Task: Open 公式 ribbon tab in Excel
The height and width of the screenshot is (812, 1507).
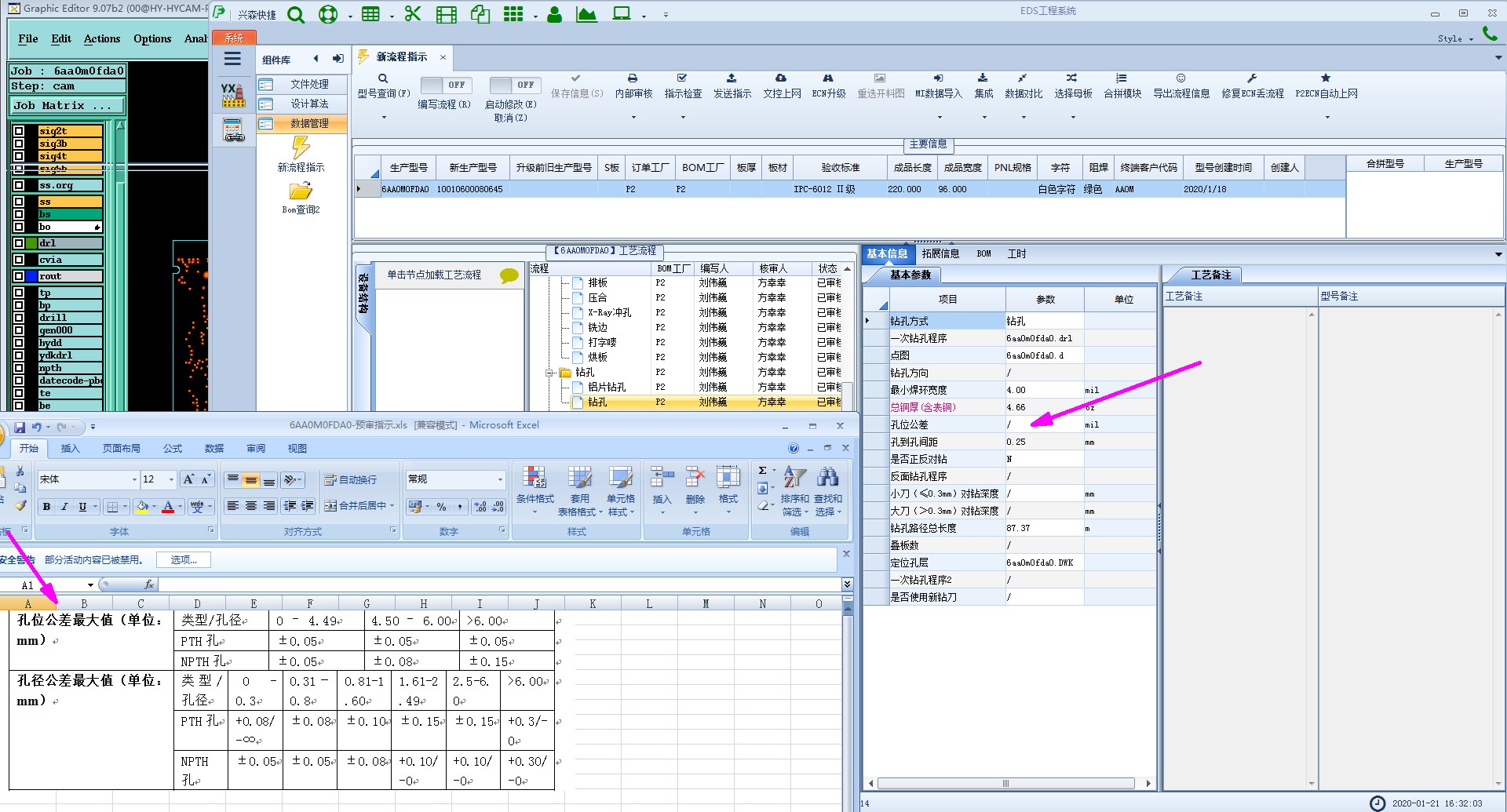Action: (x=173, y=449)
